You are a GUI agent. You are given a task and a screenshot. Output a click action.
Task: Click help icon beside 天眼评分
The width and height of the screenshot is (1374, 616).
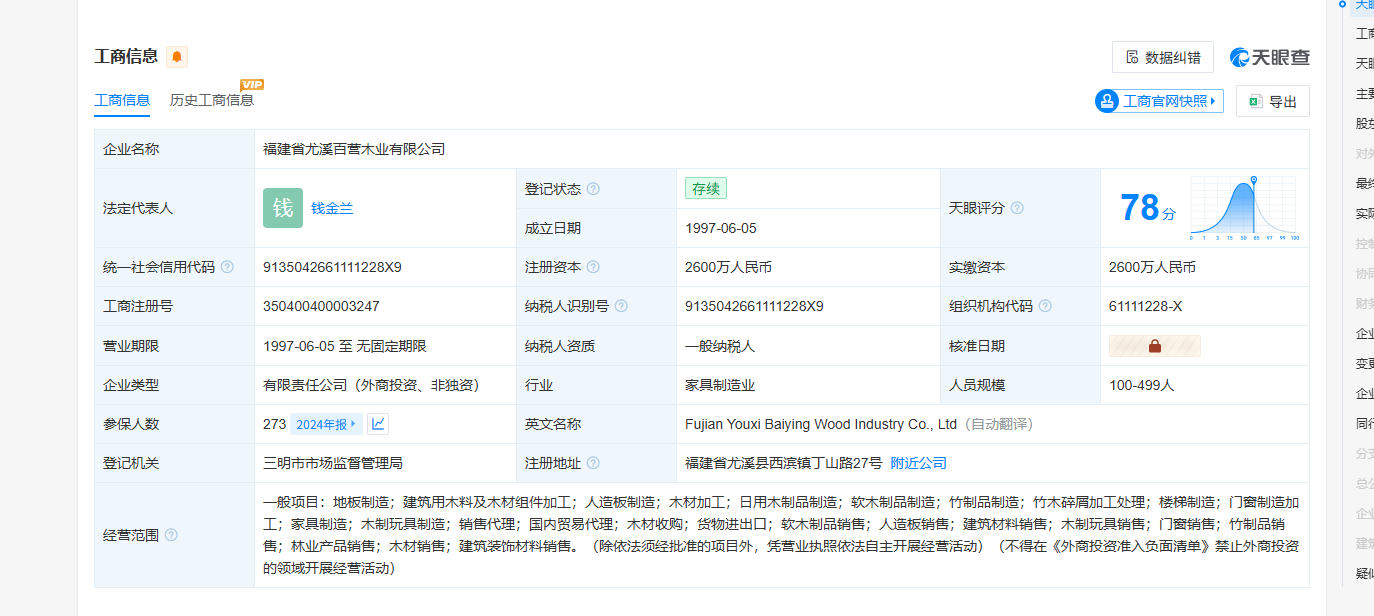click(x=1017, y=208)
